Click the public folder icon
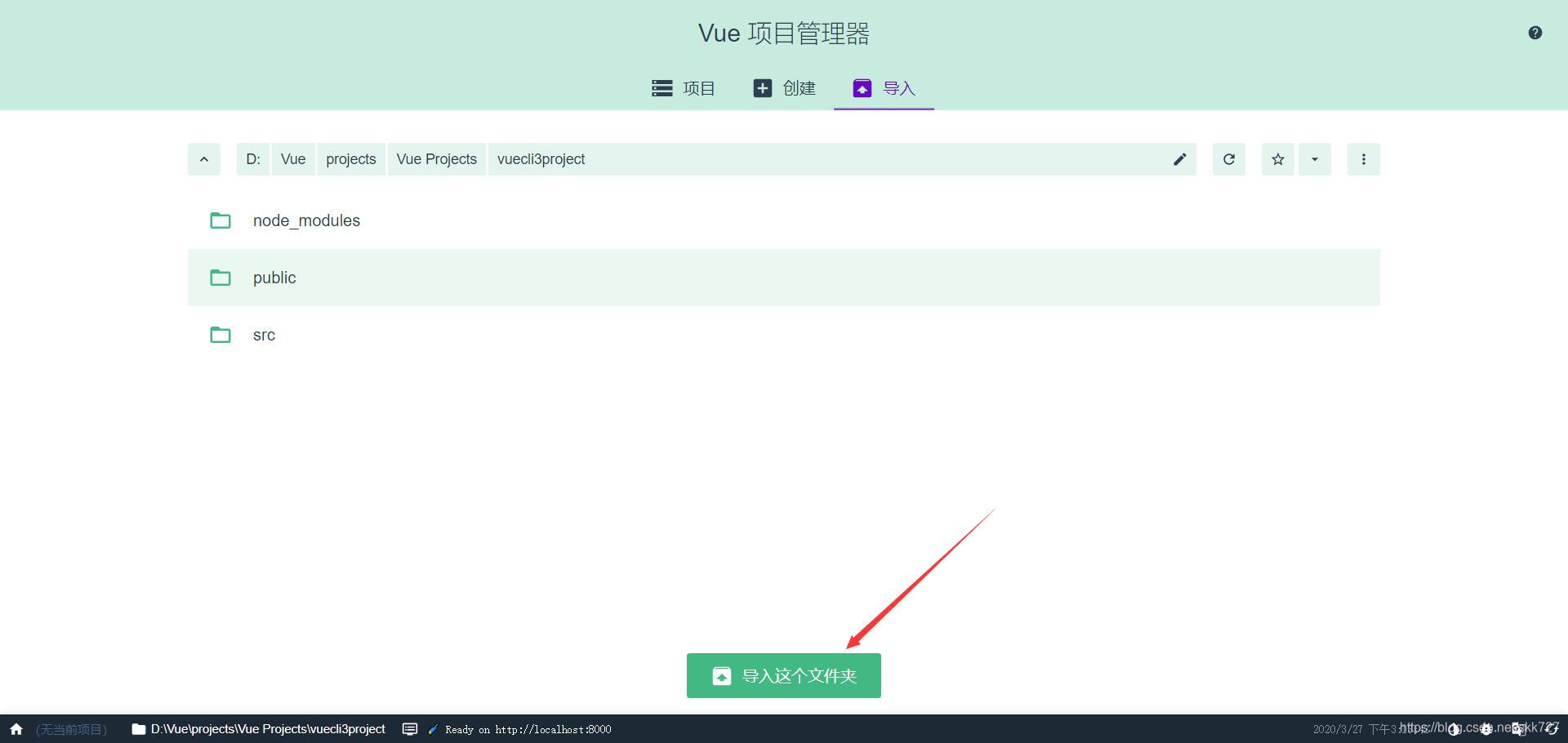This screenshot has height=743, width=1568. click(220, 278)
